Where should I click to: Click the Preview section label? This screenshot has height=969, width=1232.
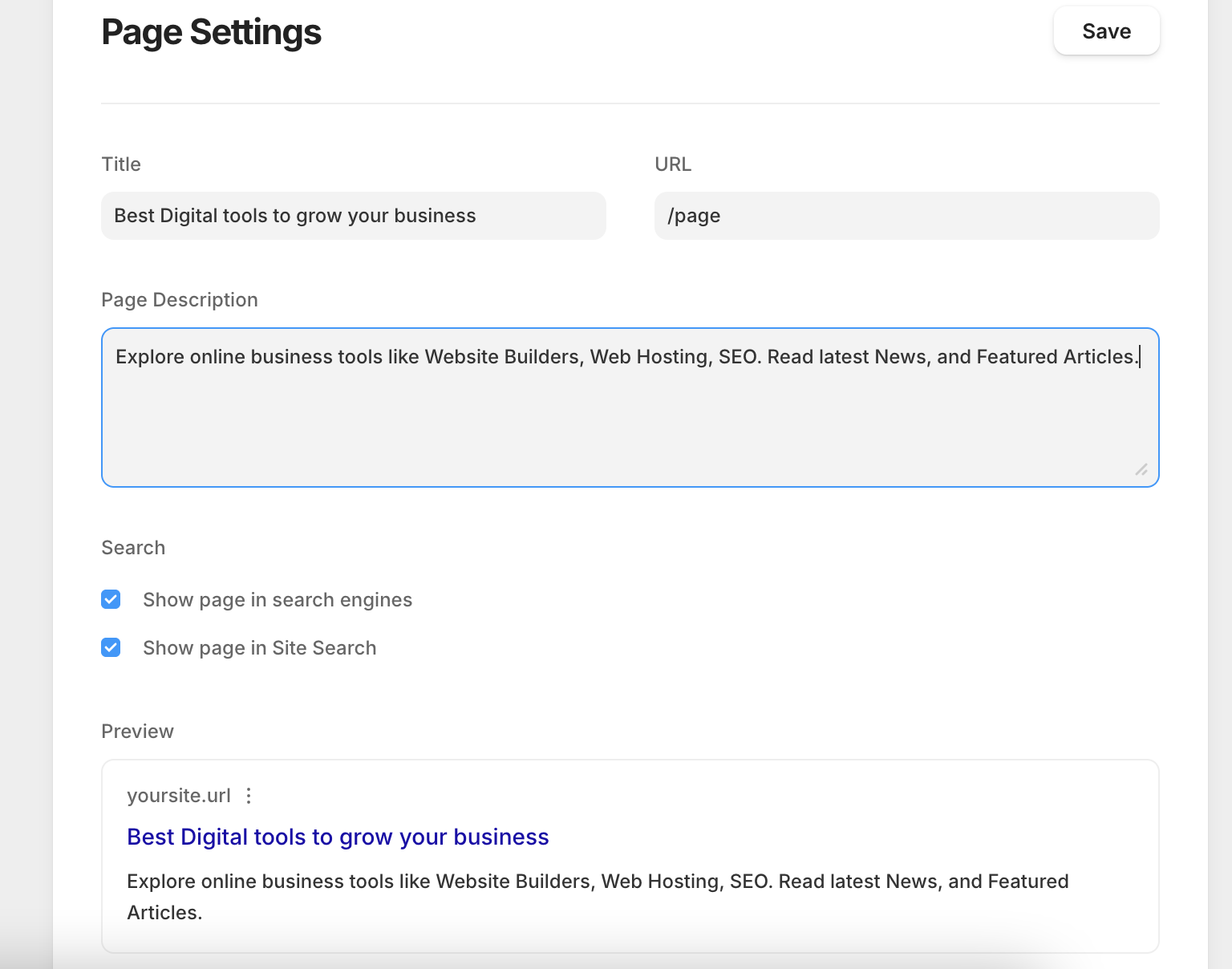pos(137,732)
